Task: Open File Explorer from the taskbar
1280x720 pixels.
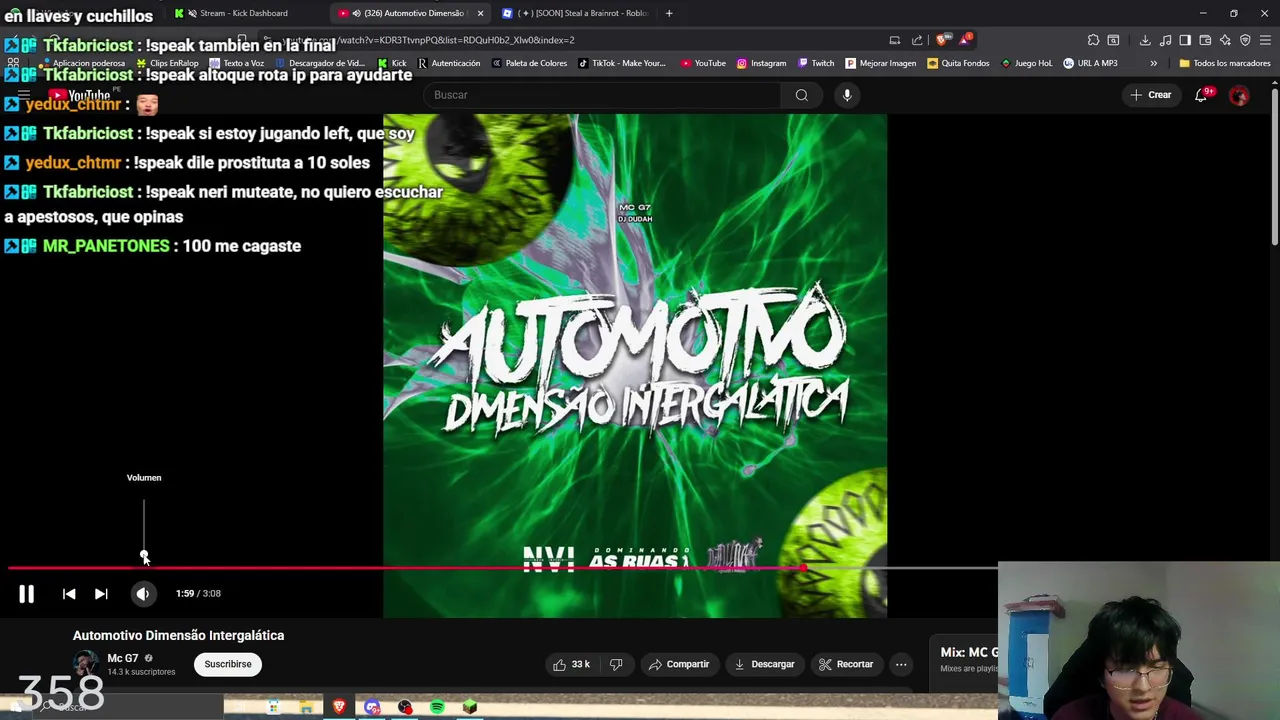Action: tap(306, 707)
